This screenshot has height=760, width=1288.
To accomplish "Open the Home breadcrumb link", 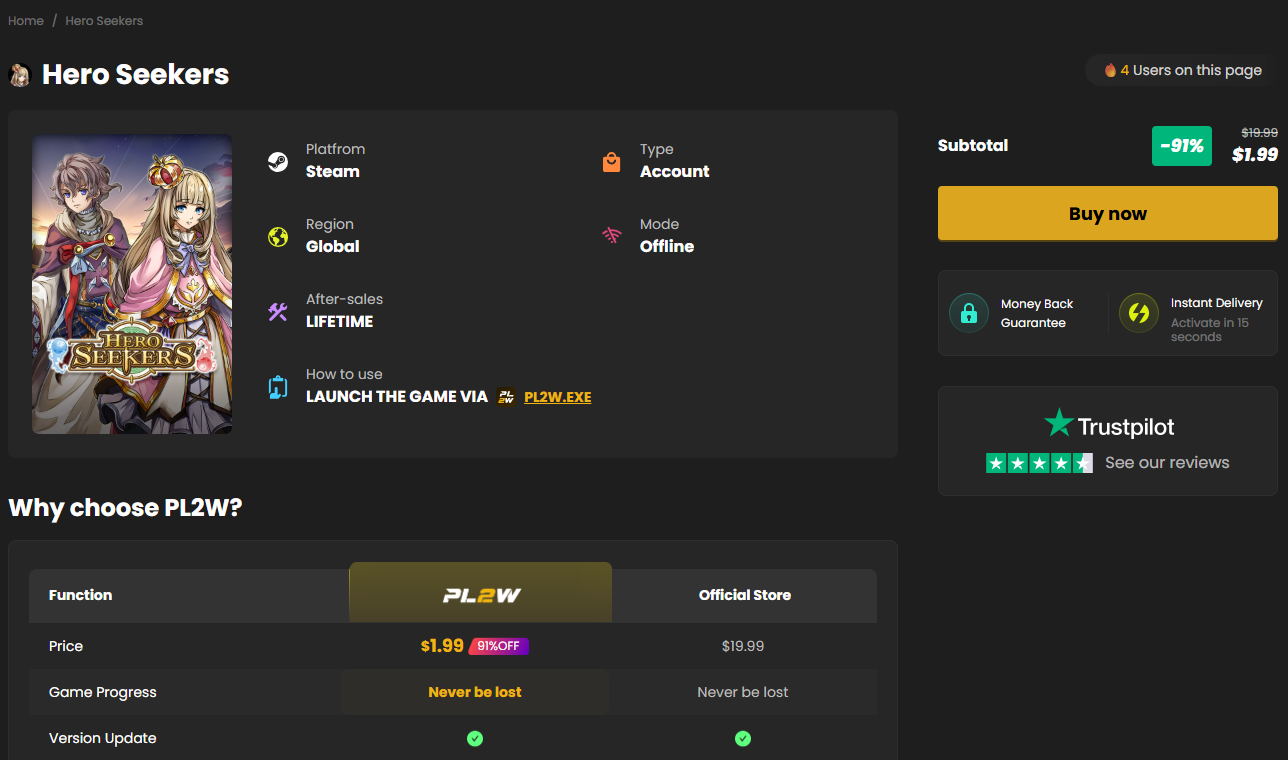I will pos(26,20).
